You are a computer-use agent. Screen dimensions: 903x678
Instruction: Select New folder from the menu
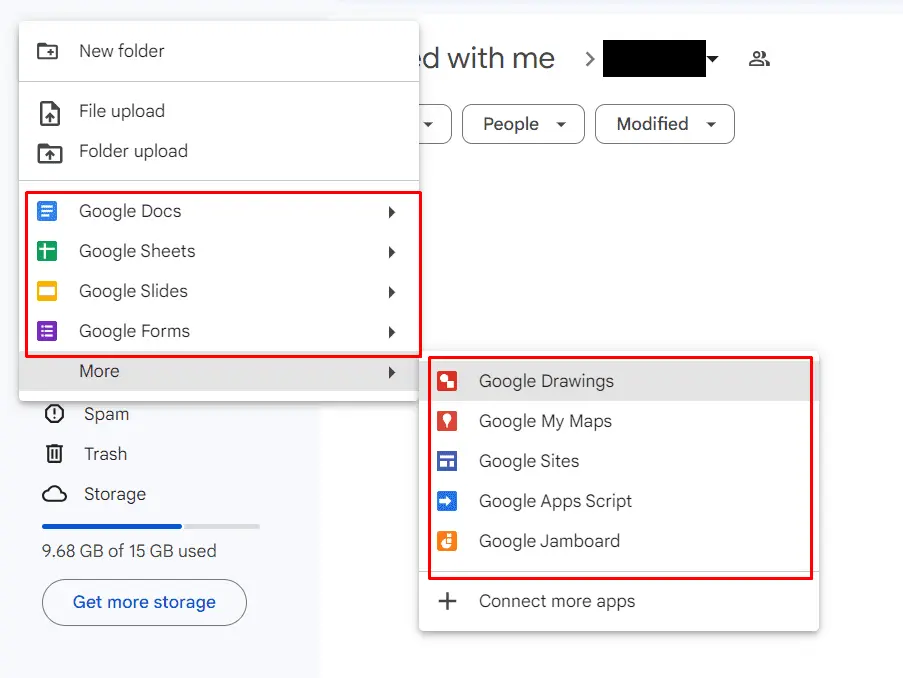pos(120,51)
